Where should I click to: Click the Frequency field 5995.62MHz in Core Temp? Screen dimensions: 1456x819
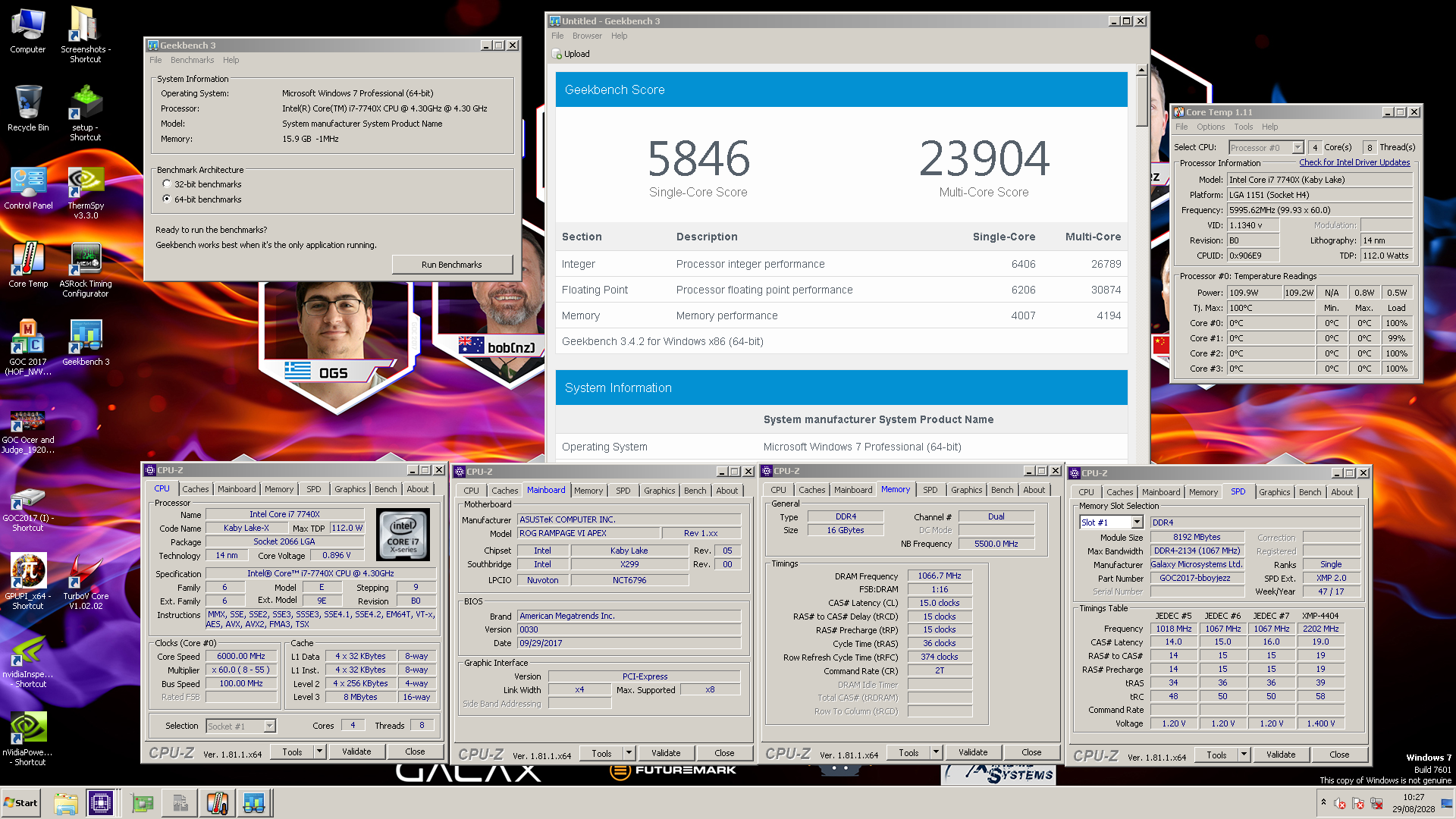click(x=1319, y=210)
